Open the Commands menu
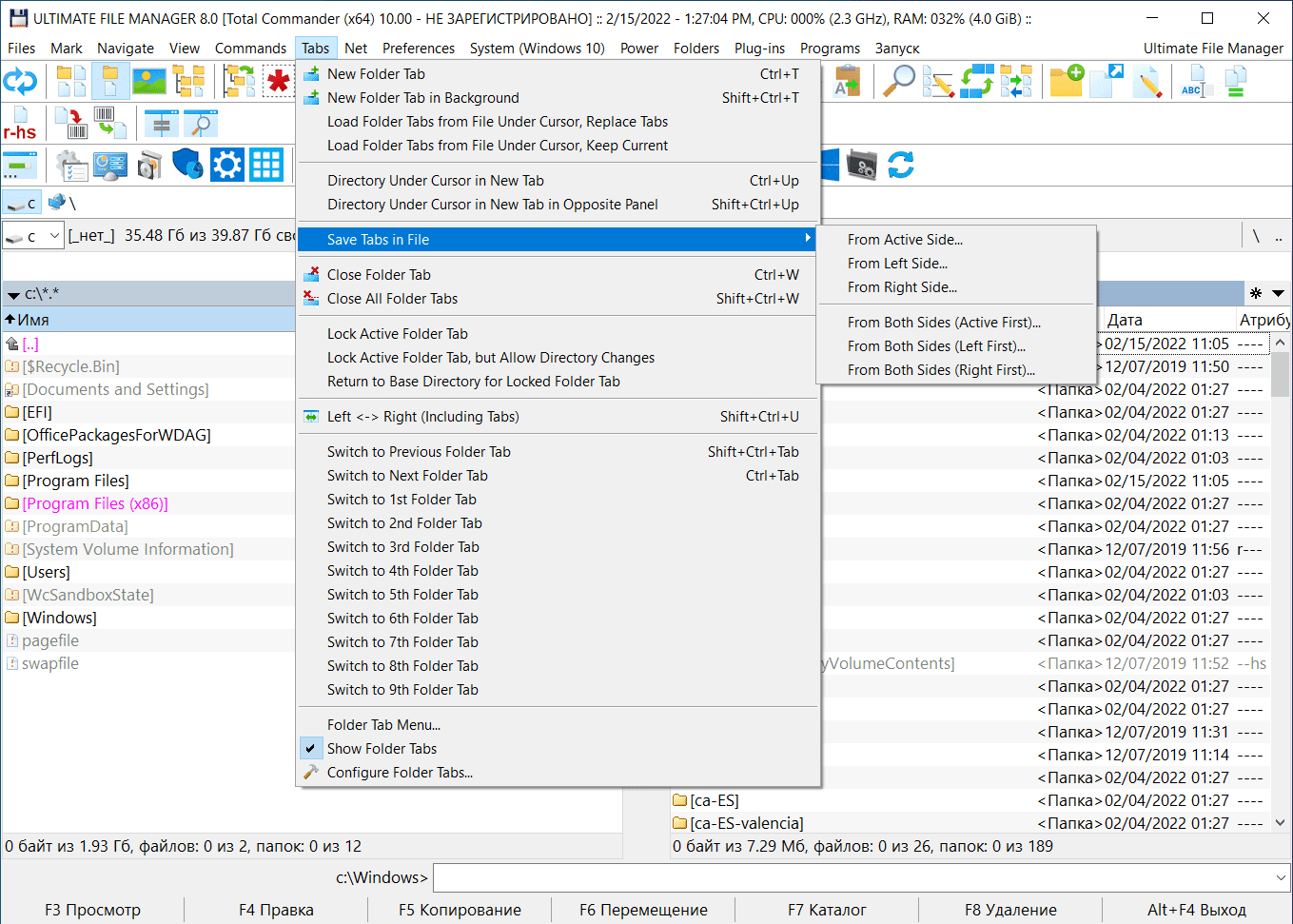 click(x=250, y=49)
